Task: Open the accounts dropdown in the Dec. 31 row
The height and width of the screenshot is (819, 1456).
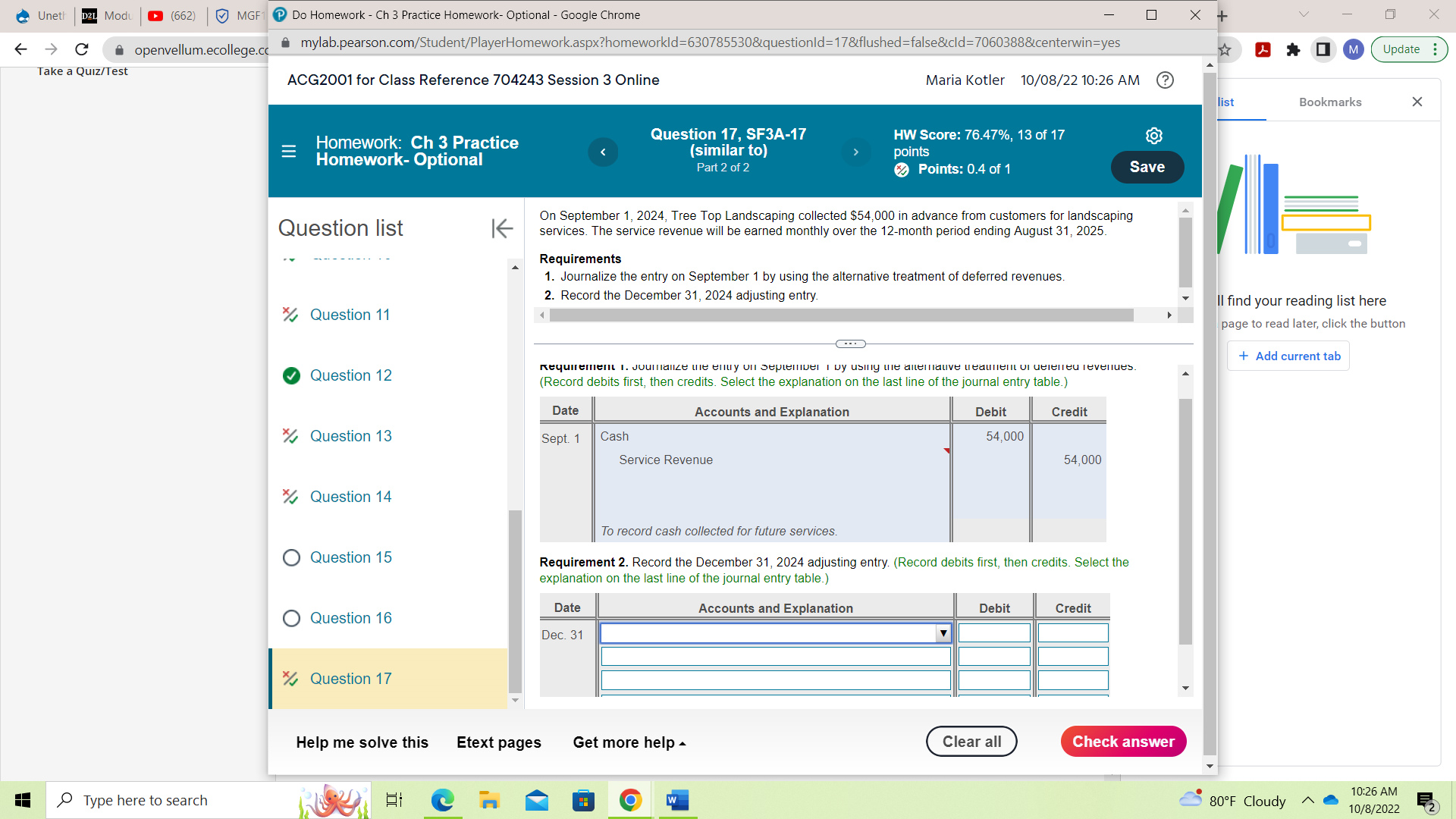Action: [x=943, y=632]
